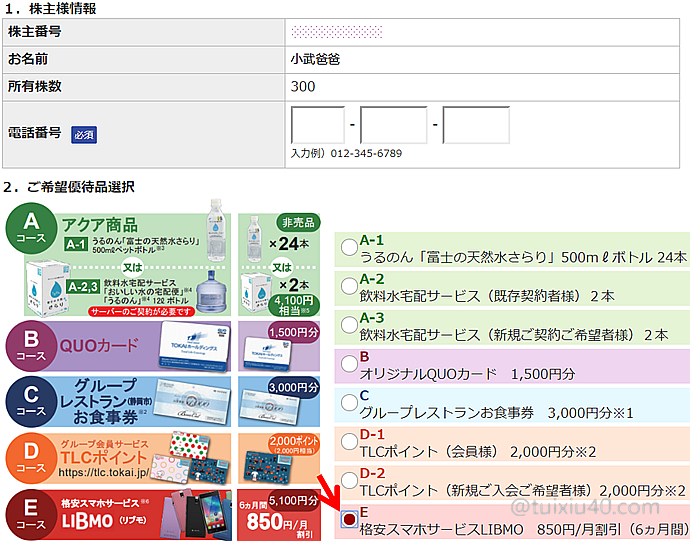The image size is (690, 541).
Task: Click the 所有株数 value 300
Action: [303, 86]
